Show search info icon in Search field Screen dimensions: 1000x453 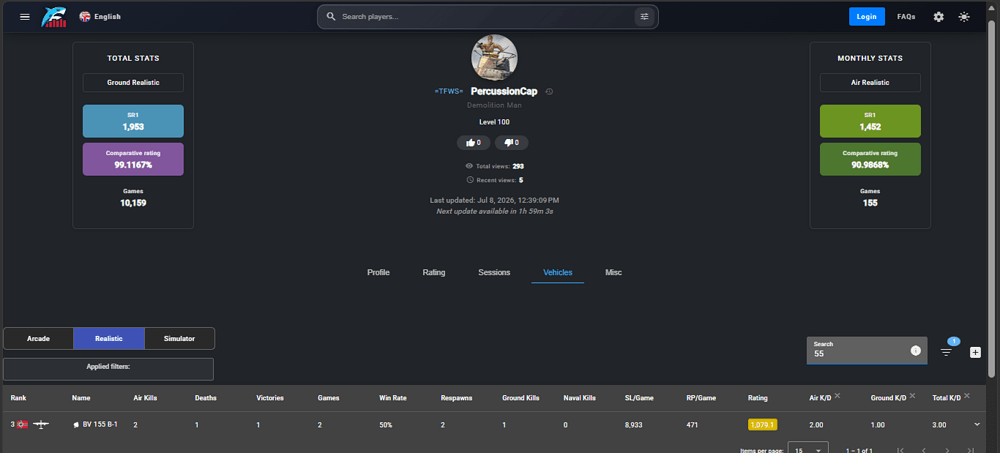tap(915, 350)
